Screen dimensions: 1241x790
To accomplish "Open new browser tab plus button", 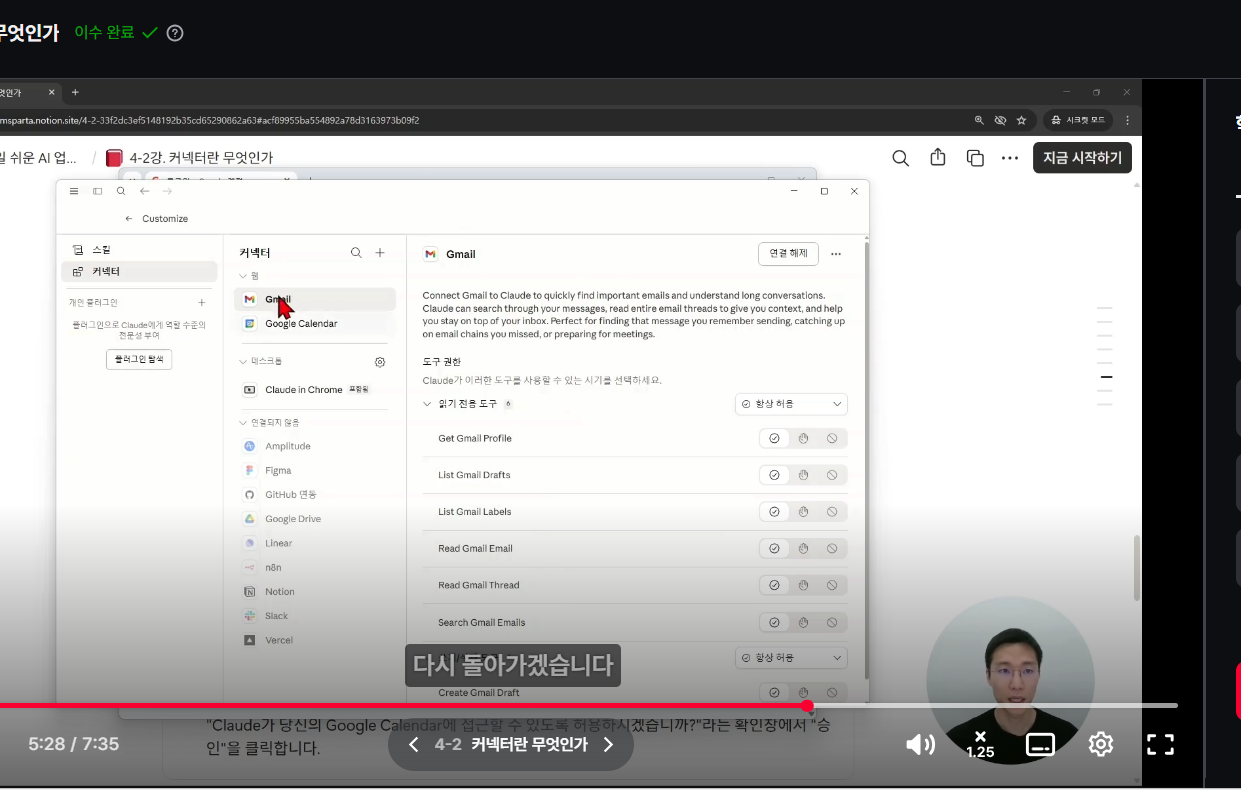I will point(75,92).
